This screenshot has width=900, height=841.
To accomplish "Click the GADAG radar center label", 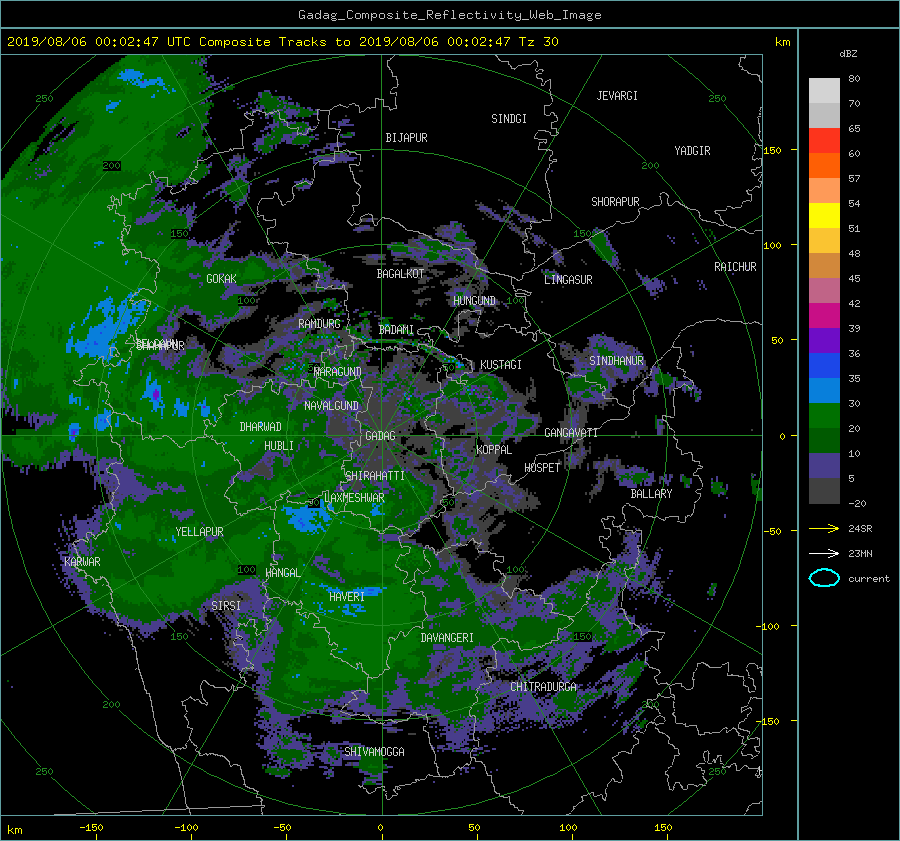I will point(380,436).
